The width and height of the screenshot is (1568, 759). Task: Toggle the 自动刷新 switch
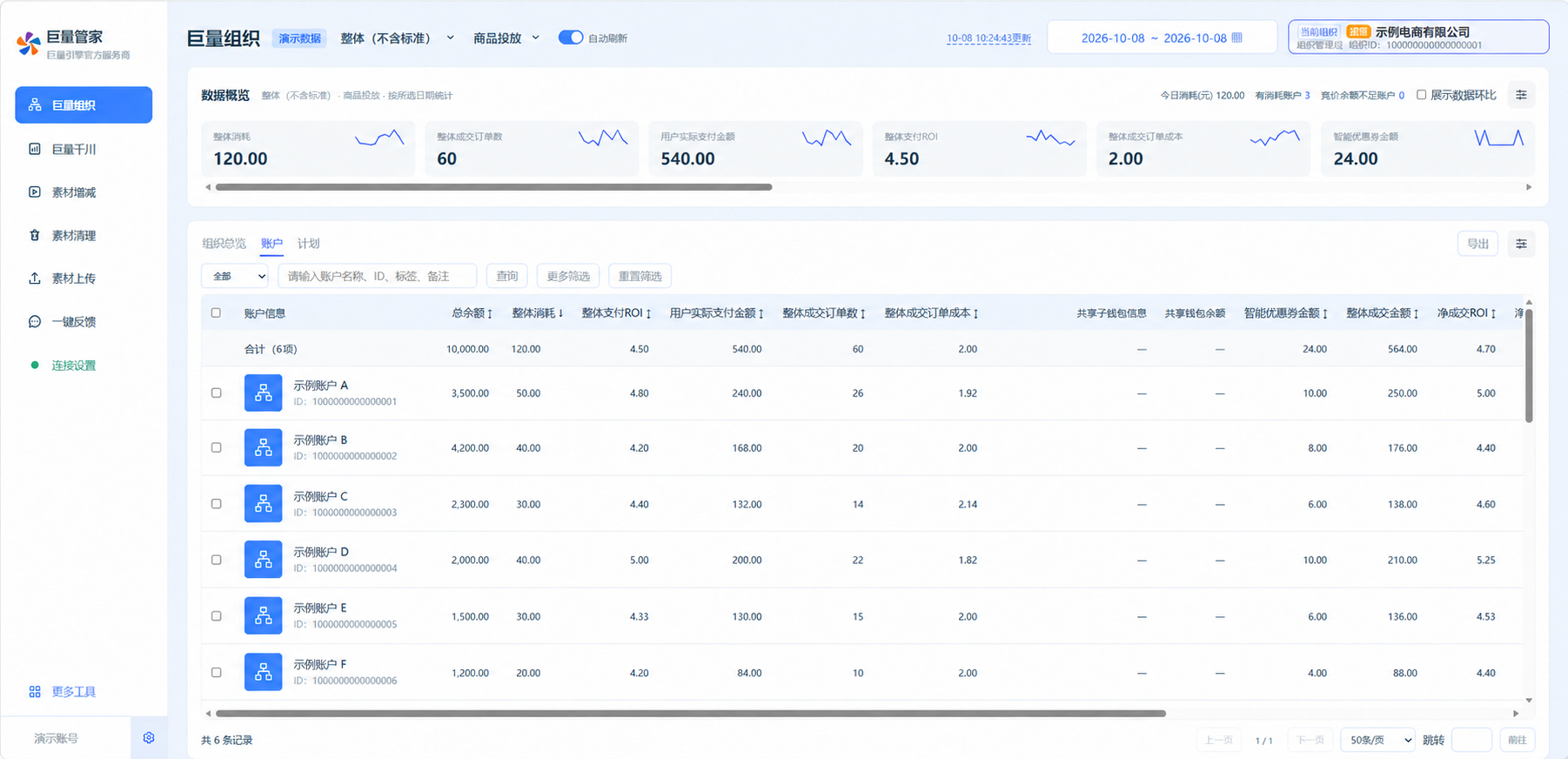[571, 37]
